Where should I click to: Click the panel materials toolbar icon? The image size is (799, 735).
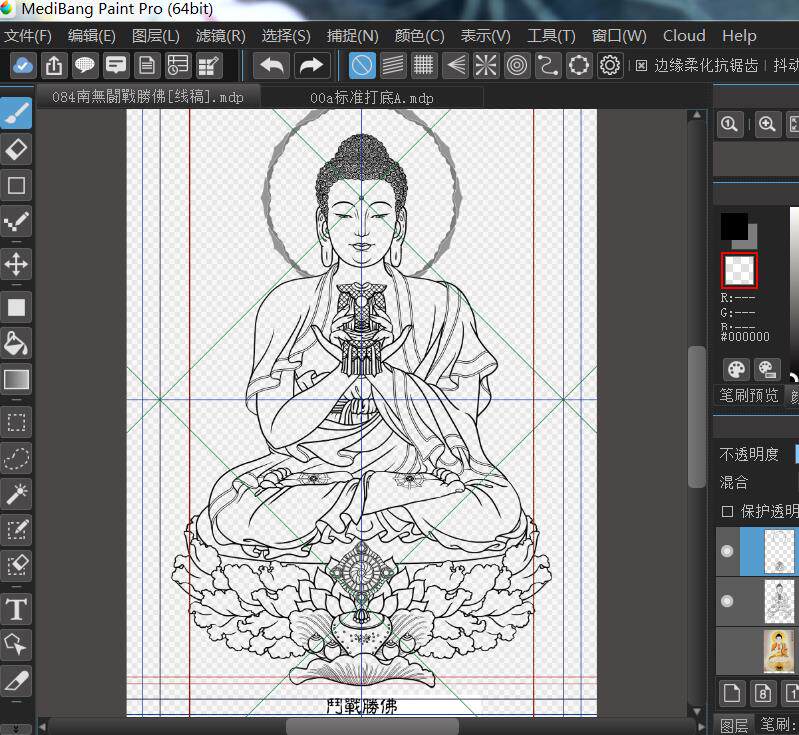(178, 65)
